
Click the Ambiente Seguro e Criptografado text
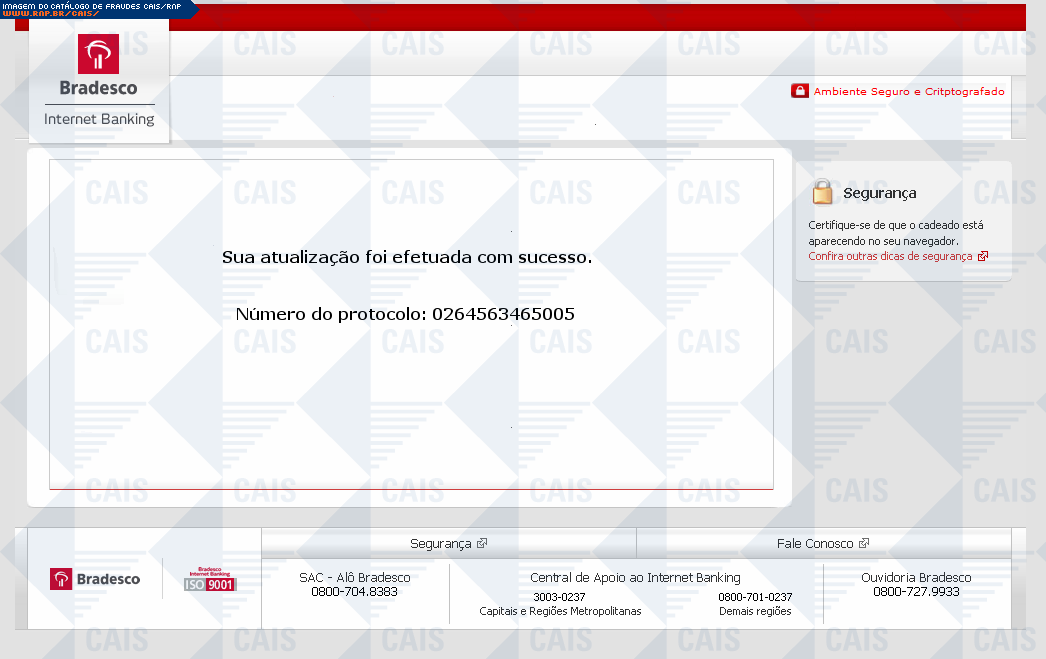pyautogui.click(x=908, y=91)
